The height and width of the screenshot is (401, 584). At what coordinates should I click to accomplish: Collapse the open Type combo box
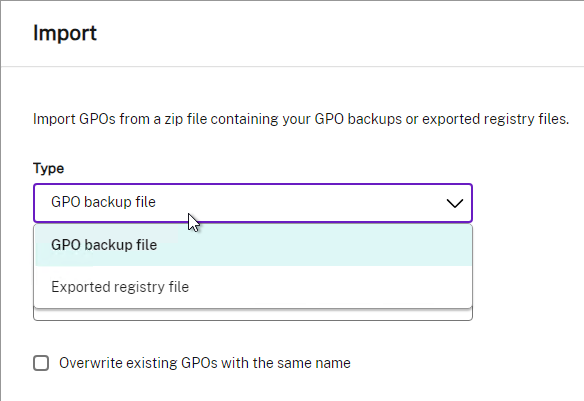pyautogui.click(x=253, y=203)
